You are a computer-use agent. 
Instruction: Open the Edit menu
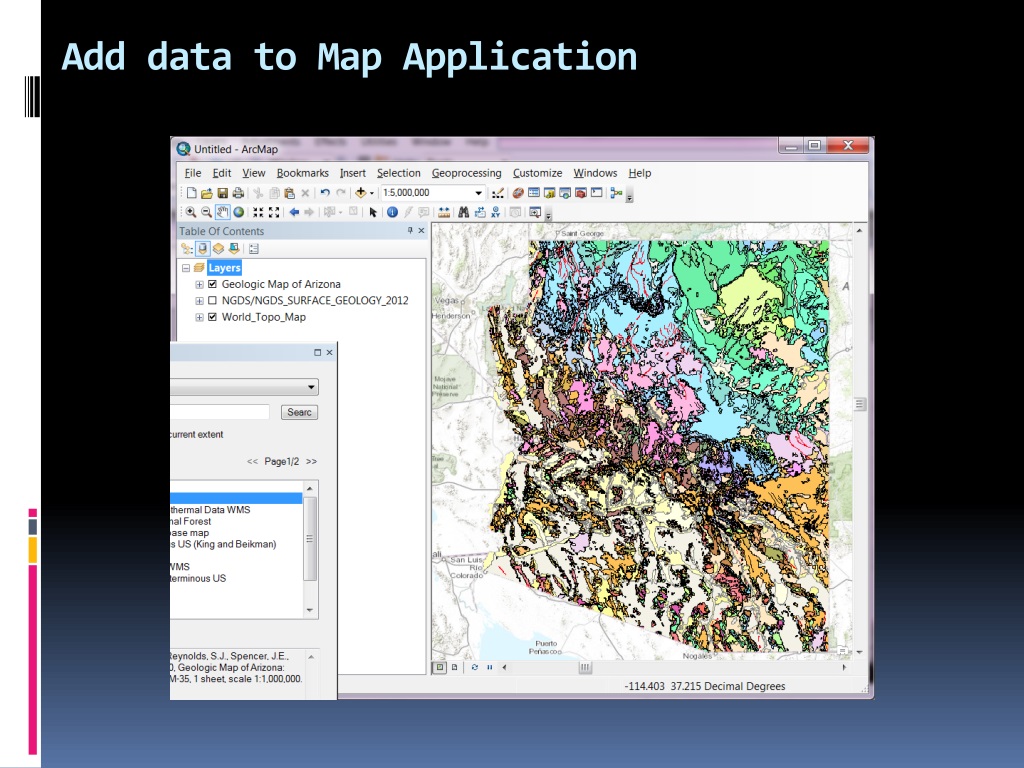click(x=221, y=173)
